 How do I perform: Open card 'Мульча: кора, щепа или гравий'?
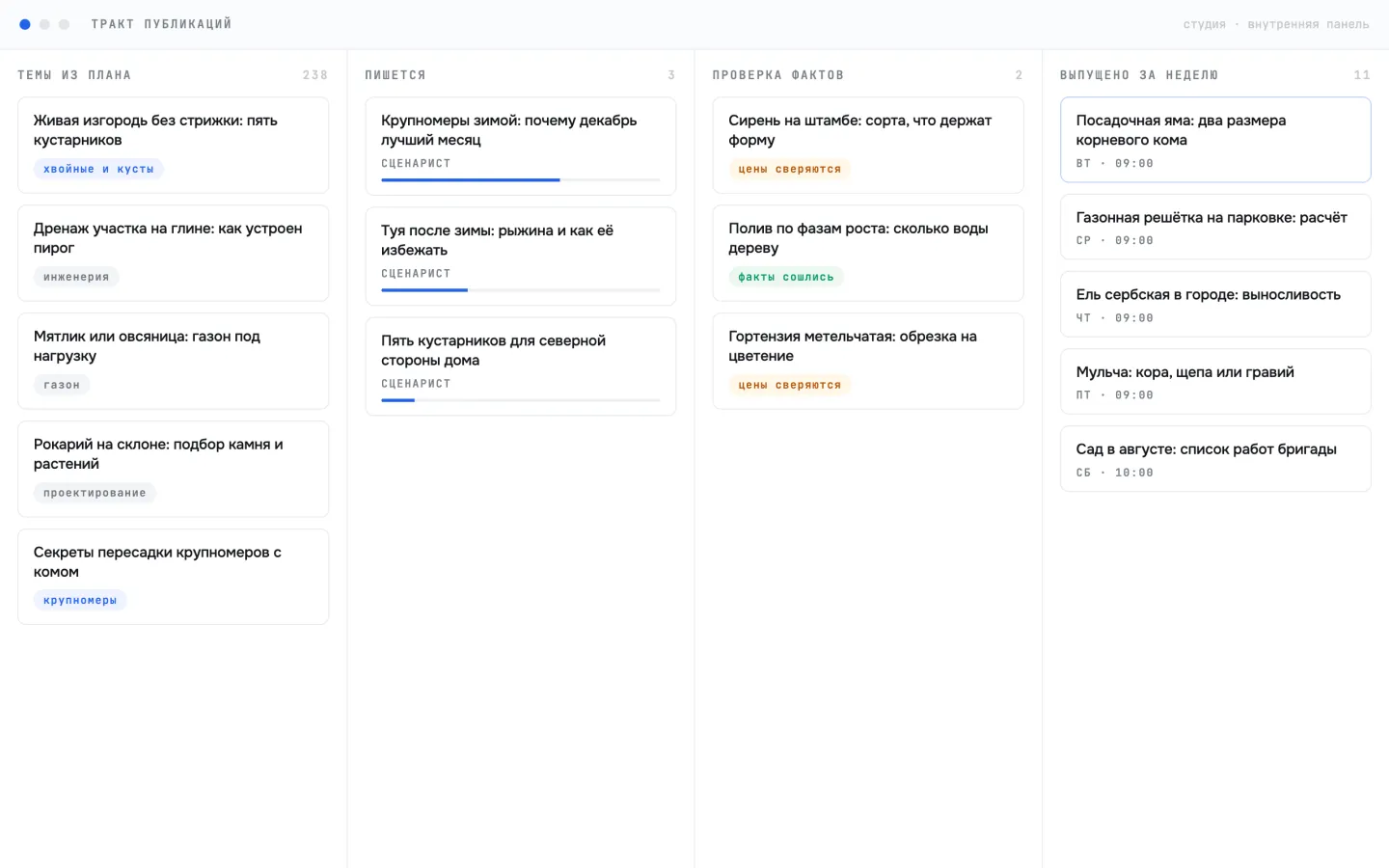click(x=1215, y=381)
